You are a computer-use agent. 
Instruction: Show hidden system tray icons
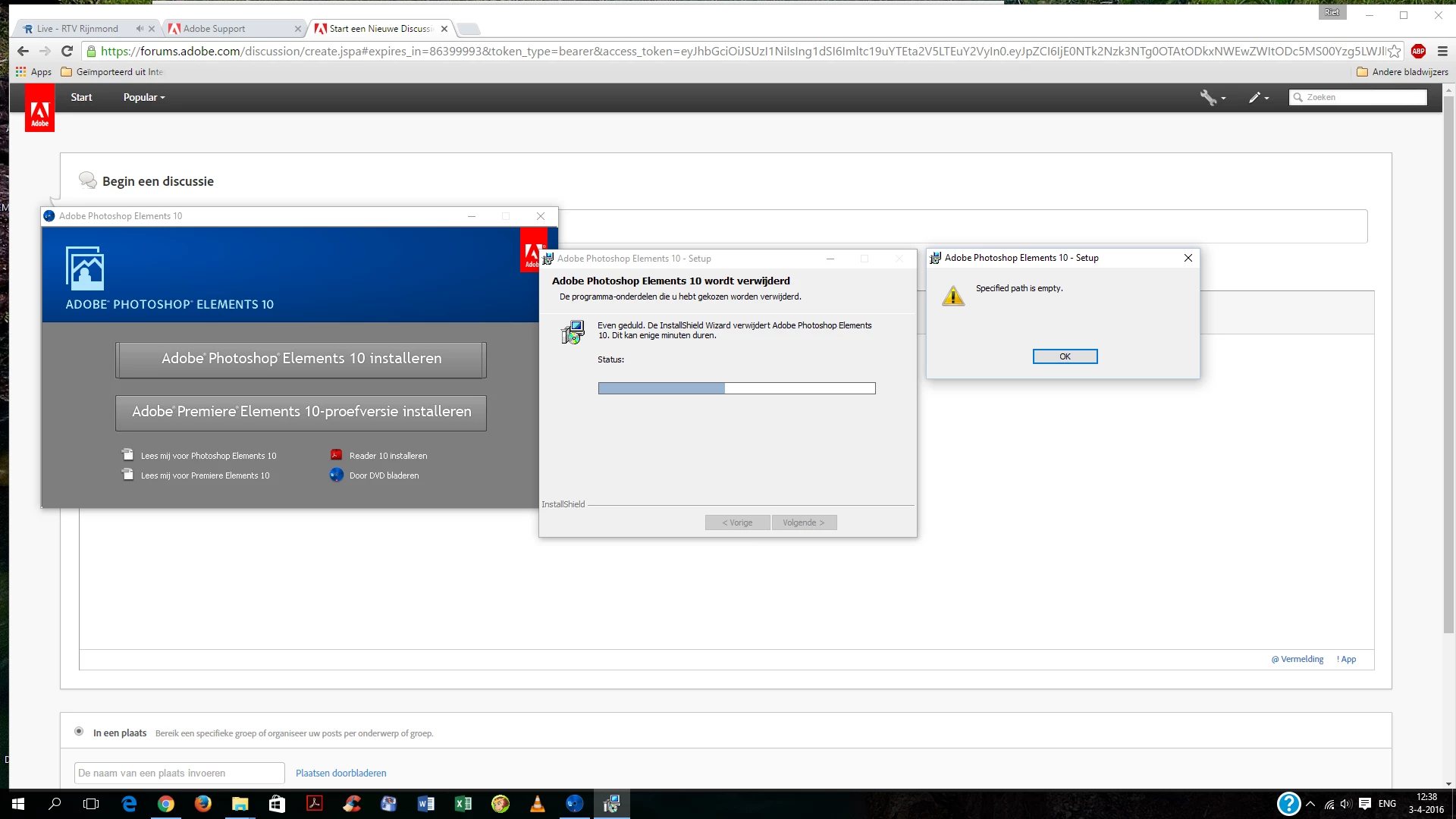click(1310, 804)
